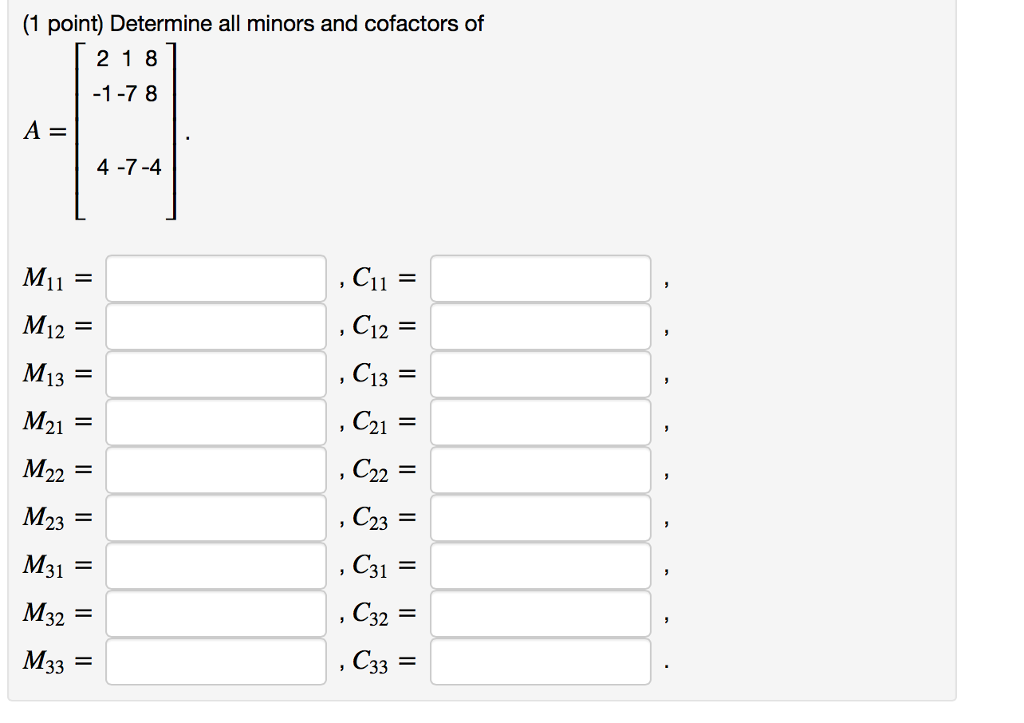Select the M12 minor input box
Viewport: 1024px width, 723px height.
click(x=216, y=327)
